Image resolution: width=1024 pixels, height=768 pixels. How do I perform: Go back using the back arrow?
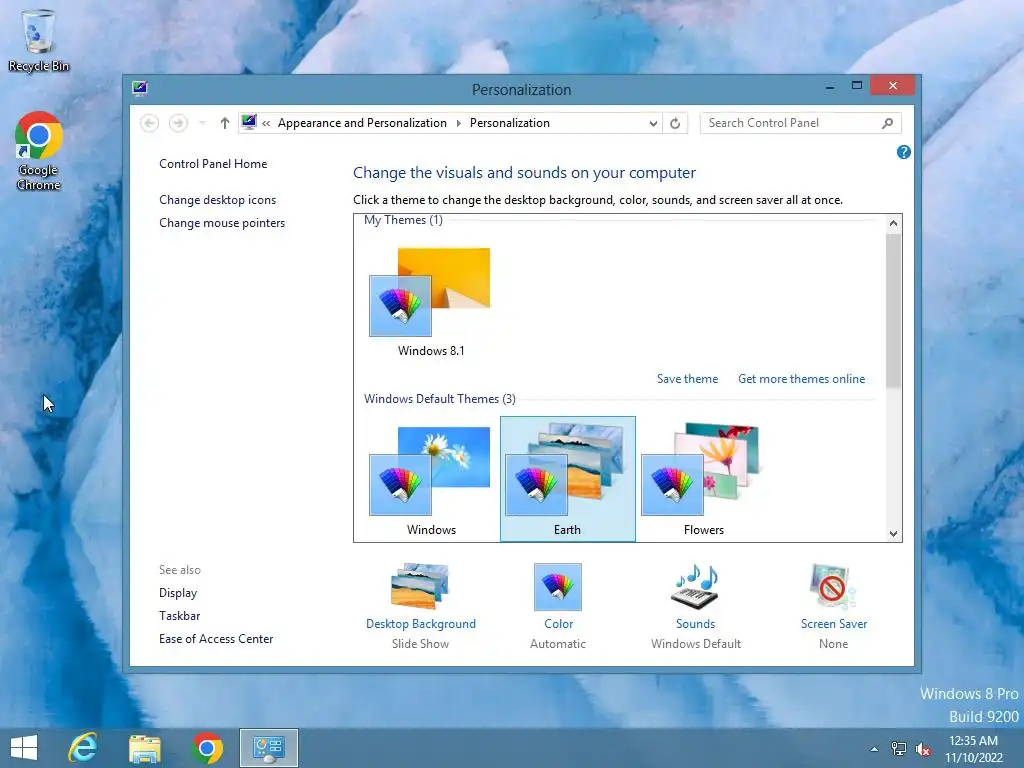point(150,123)
